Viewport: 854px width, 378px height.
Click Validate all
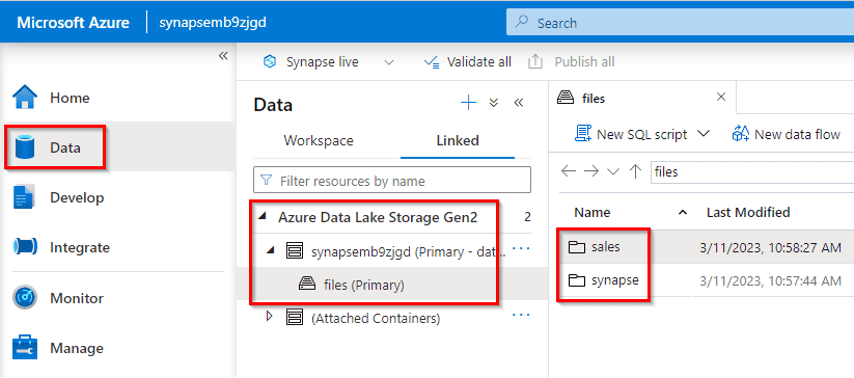click(x=467, y=62)
